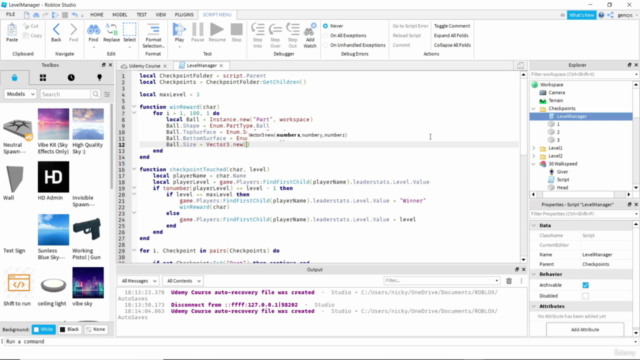The height and width of the screenshot is (360, 640).
Task: Open All Contexts dropdown
Action: coord(183,281)
